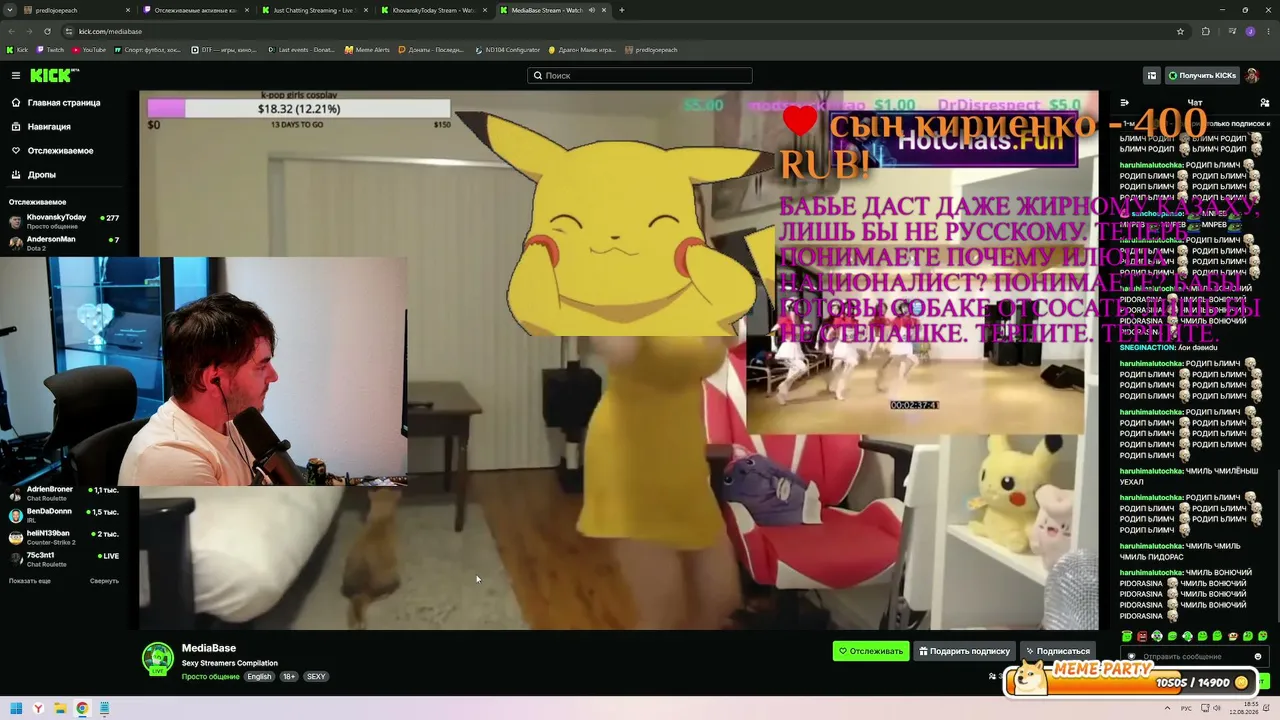The width and height of the screenshot is (1280, 720).
Task: Open AndersonMan followed channel
Action: (x=64, y=243)
